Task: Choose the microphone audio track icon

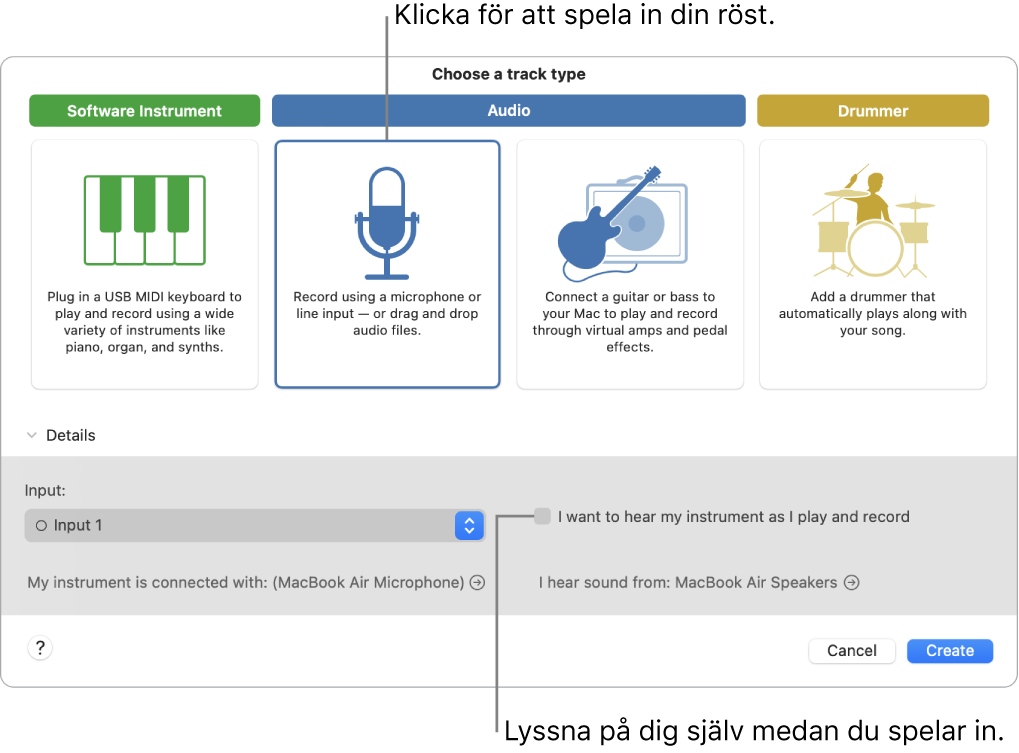Action: click(387, 223)
